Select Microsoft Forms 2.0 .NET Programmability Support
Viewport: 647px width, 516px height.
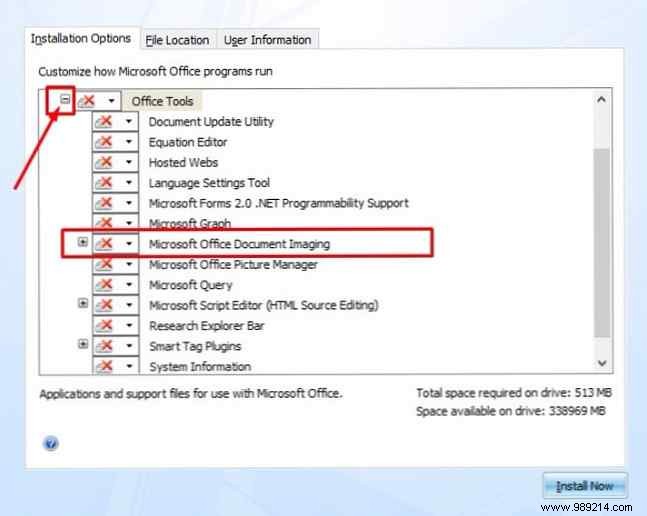pyautogui.click(x=279, y=203)
